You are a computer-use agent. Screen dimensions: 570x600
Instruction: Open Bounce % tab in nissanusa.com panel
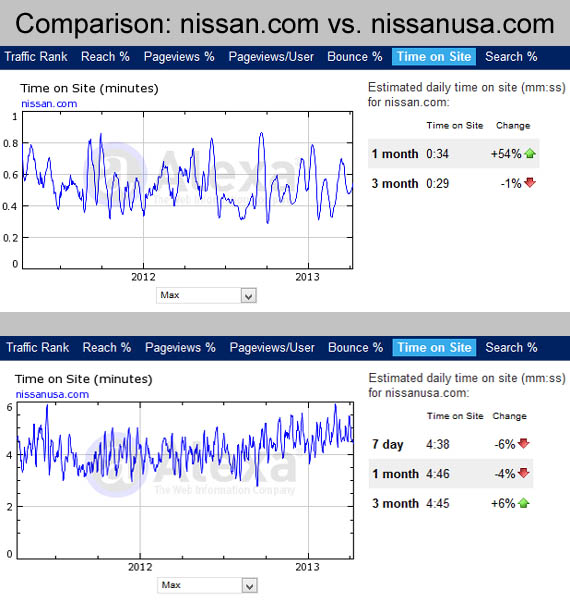(x=355, y=347)
